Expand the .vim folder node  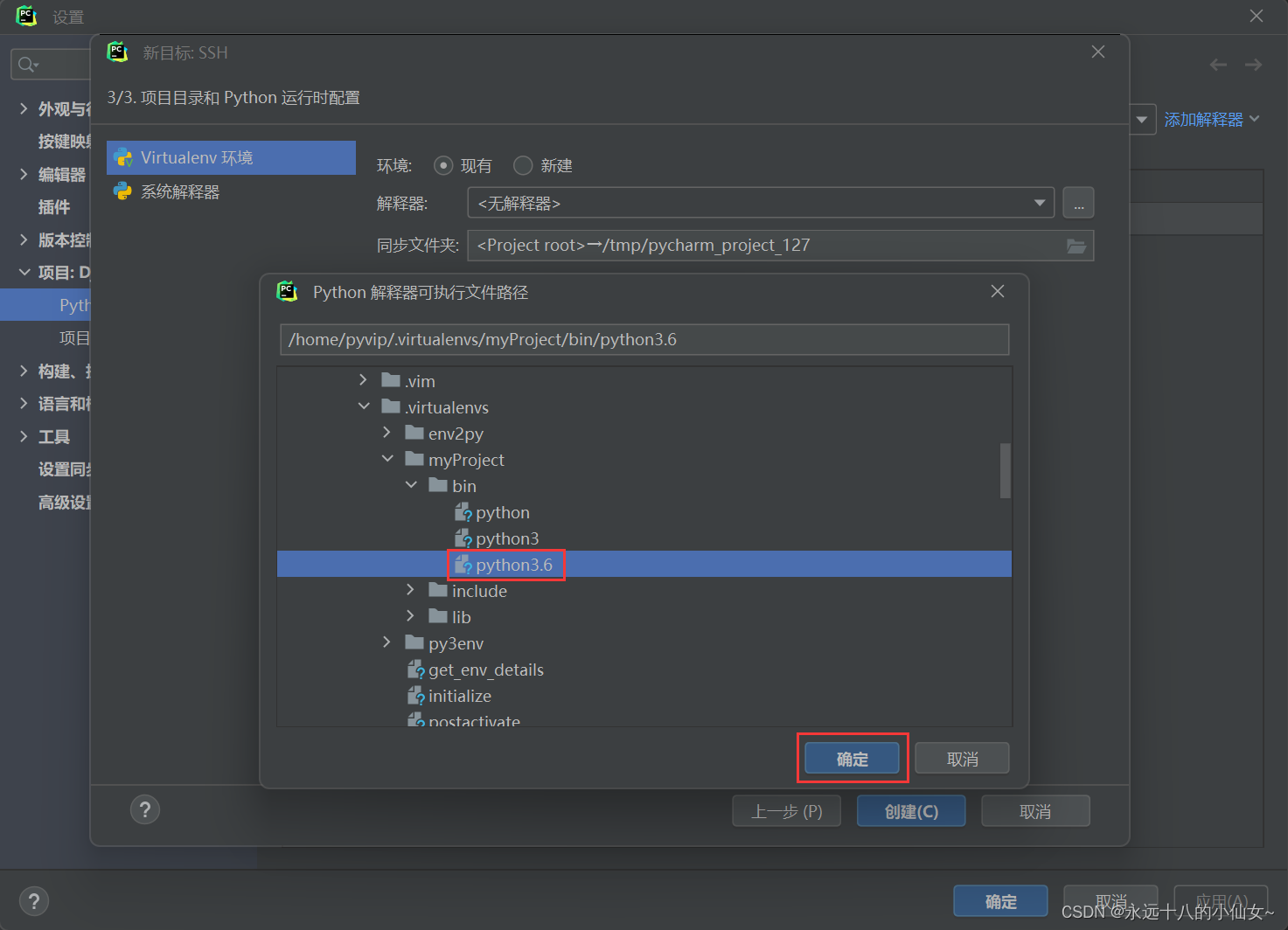363,380
